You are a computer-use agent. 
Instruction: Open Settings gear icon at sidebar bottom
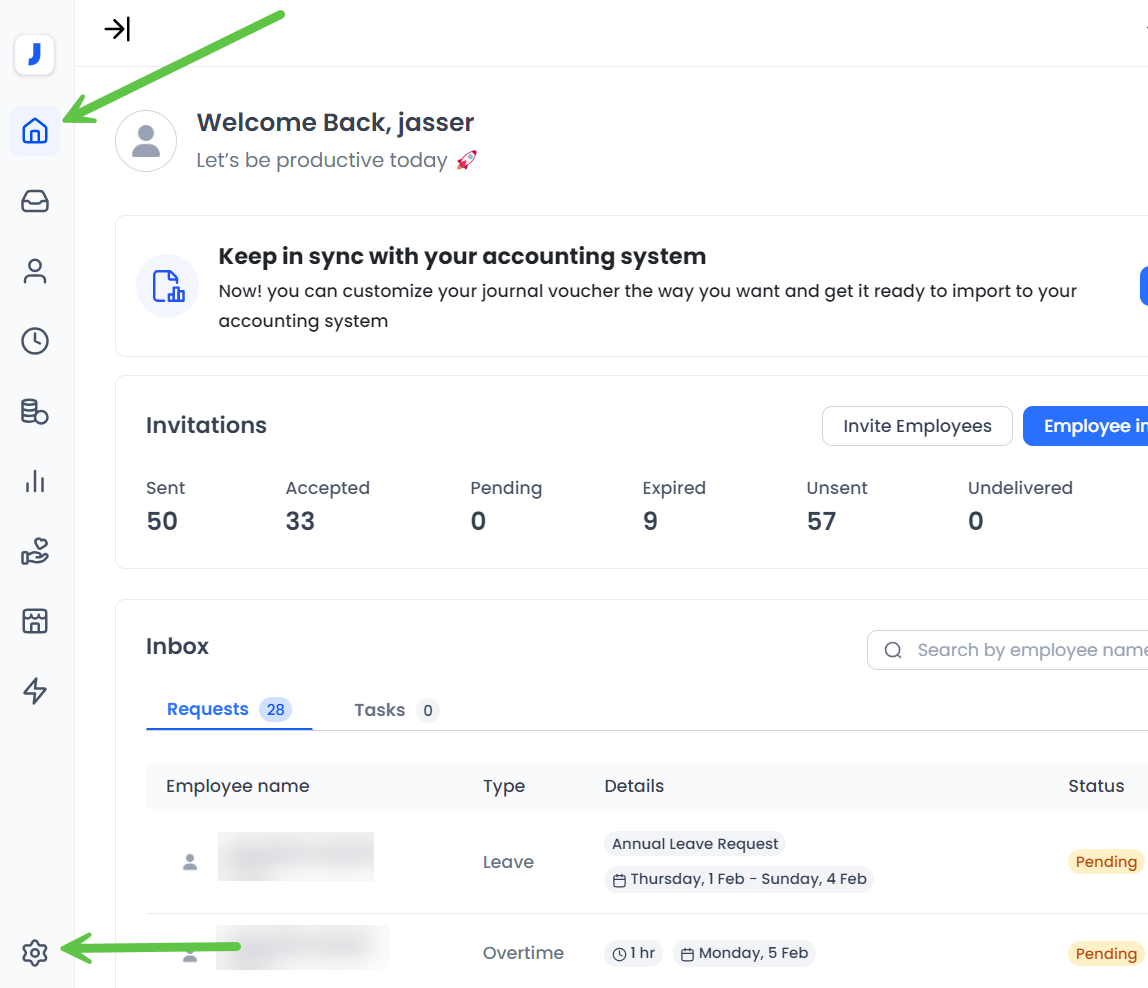click(35, 953)
